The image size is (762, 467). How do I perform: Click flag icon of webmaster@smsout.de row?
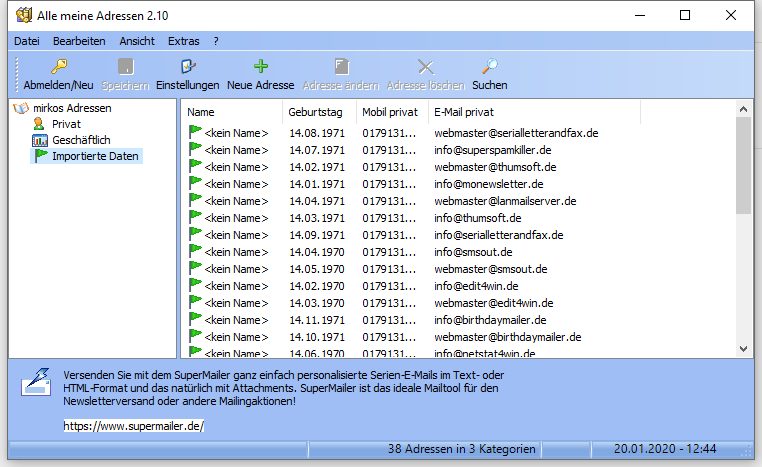point(195,268)
